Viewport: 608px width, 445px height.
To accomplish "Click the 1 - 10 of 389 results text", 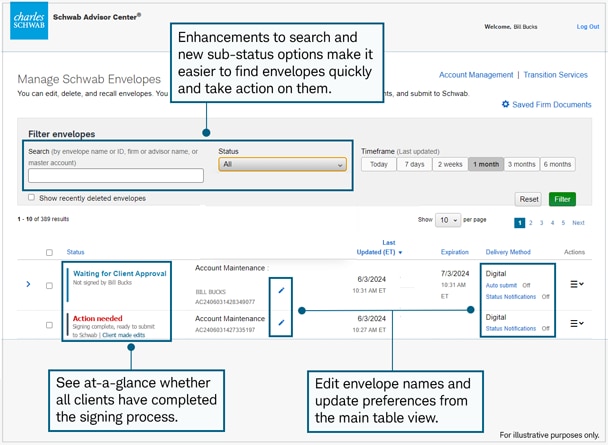I will pyautogui.click(x=43, y=219).
